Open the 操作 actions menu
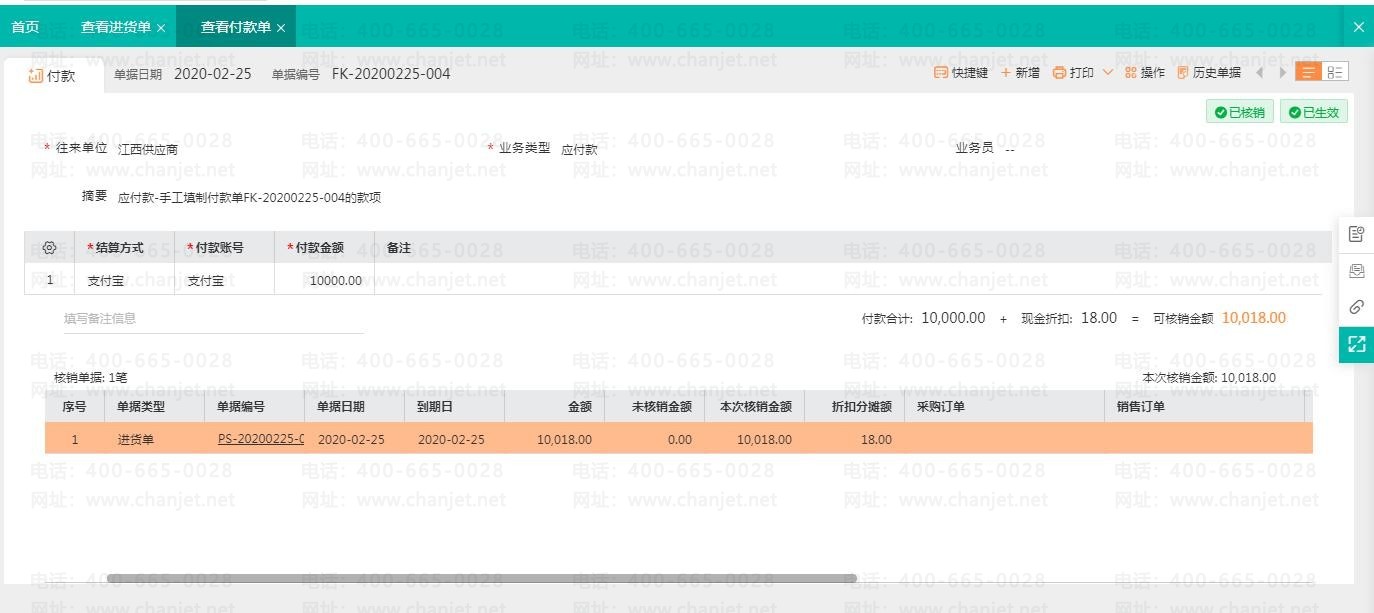The width and height of the screenshot is (1374, 613). [1144, 73]
